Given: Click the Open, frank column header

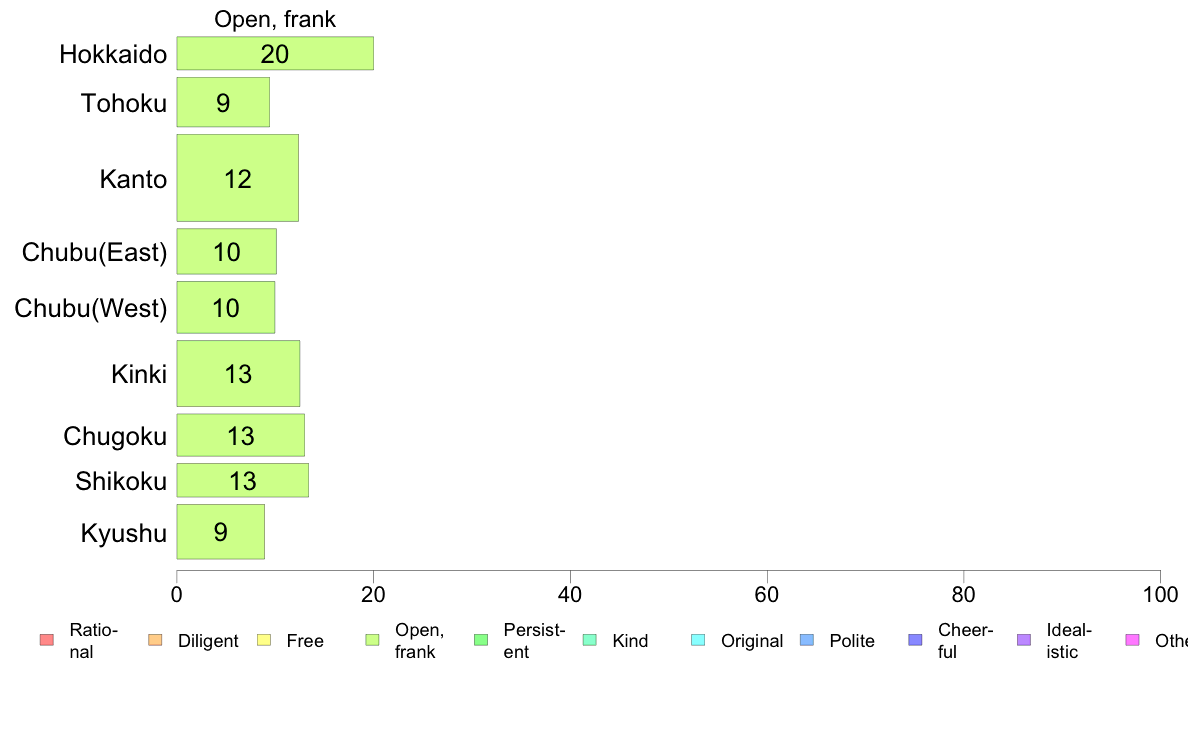Looking at the screenshot, I should (275, 19).
